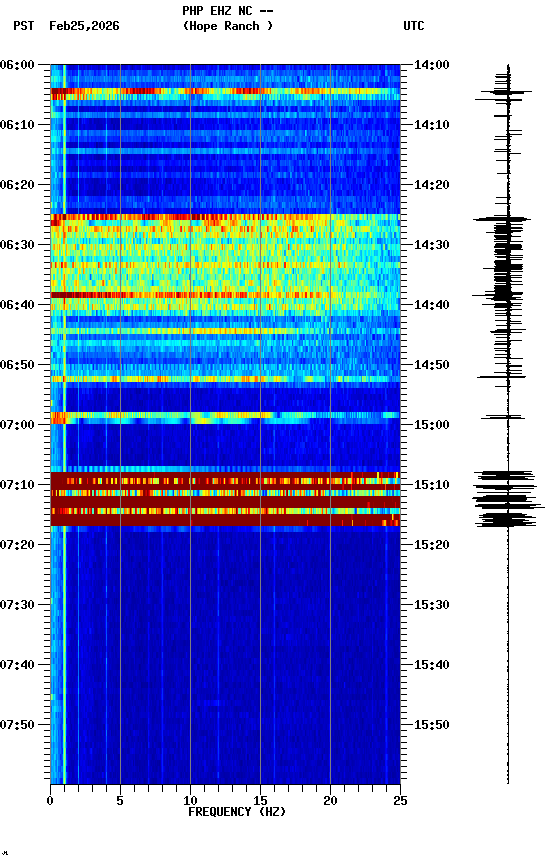Click the 10 Hz frequency axis label
The width and height of the screenshot is (552, 864).
click(x=190, y=801)
